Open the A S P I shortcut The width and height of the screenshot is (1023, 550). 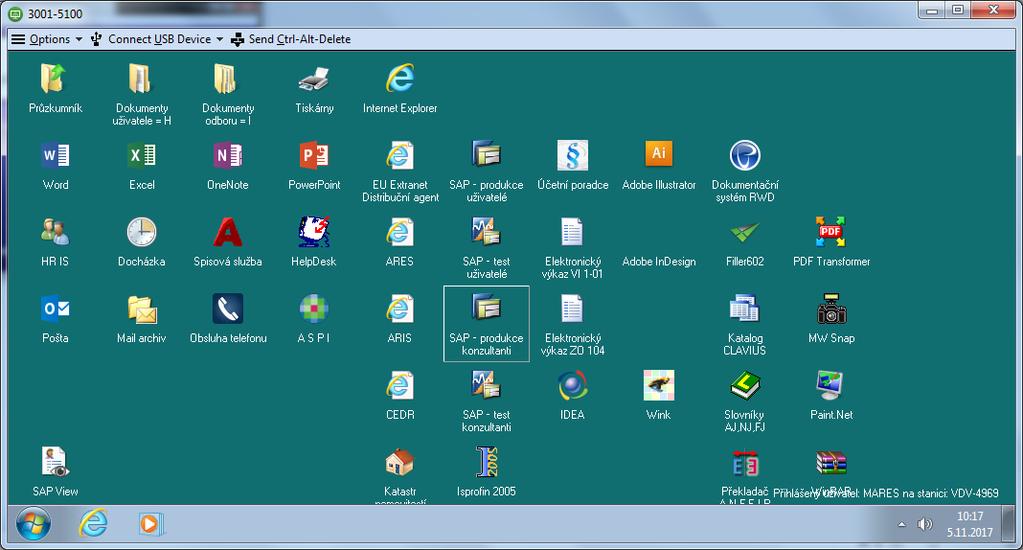[x=314, y=309]
